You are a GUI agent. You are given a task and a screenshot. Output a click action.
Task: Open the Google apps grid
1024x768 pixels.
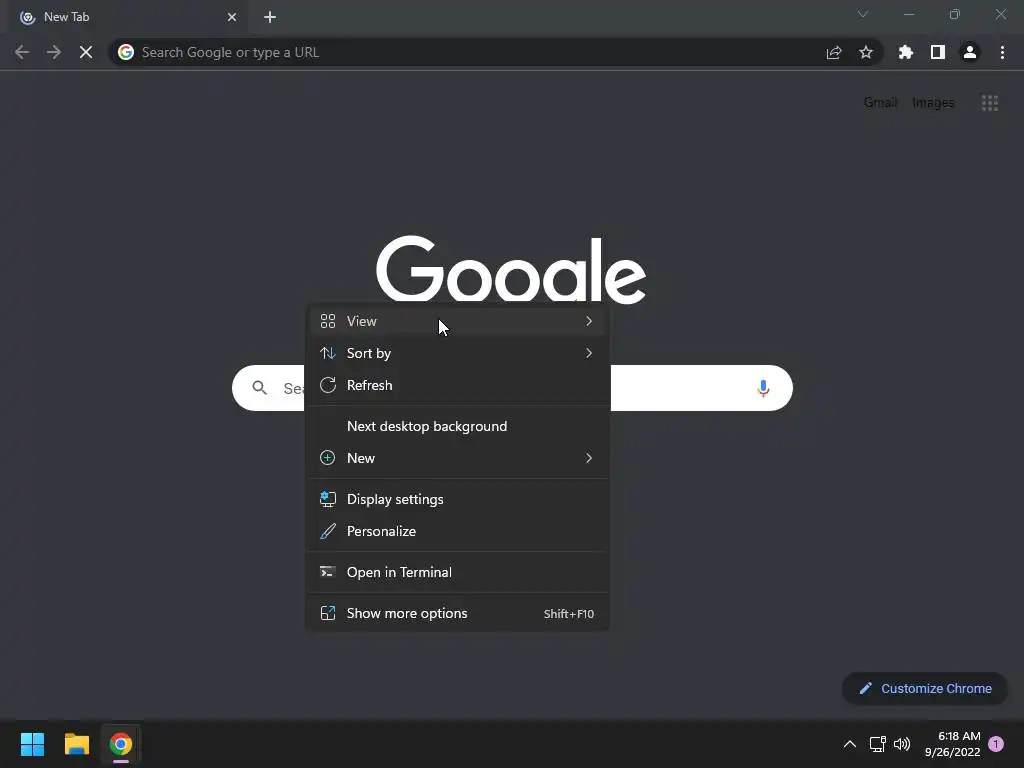pyautogui.click(x=990, y=103)
